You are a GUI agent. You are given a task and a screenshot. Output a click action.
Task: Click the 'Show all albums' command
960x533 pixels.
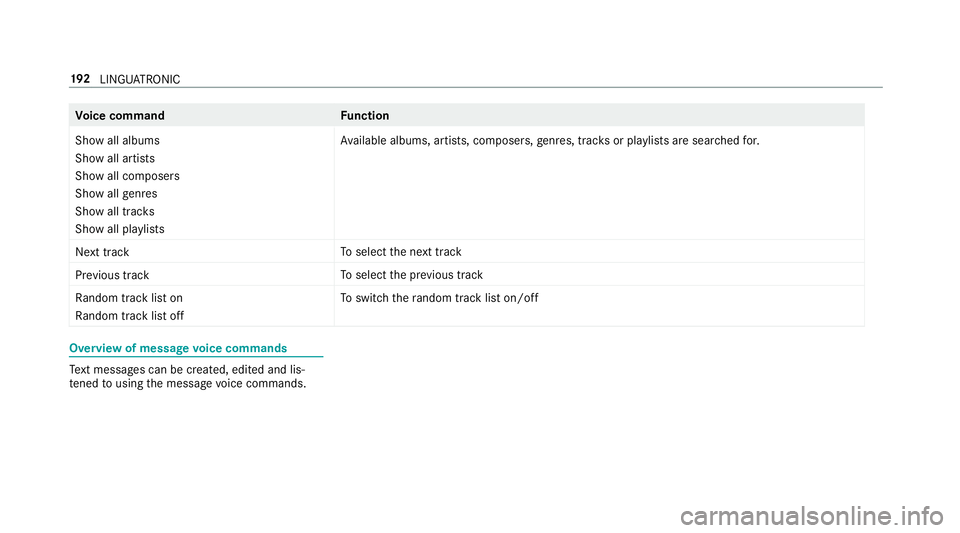[117, 141]
